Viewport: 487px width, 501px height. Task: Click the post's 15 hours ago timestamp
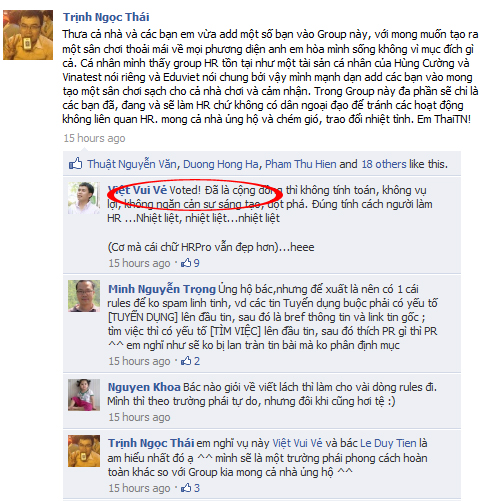click(94, 138)
